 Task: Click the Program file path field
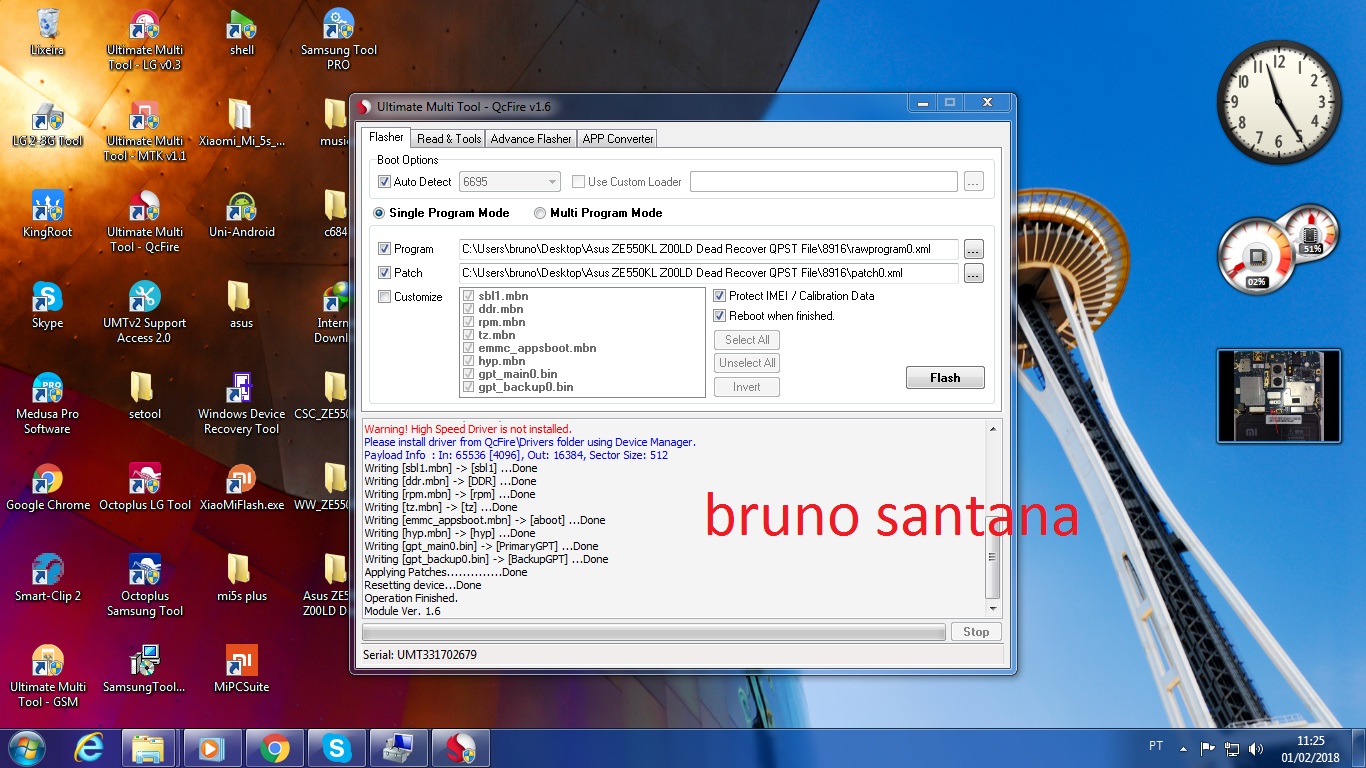point(708,249)
